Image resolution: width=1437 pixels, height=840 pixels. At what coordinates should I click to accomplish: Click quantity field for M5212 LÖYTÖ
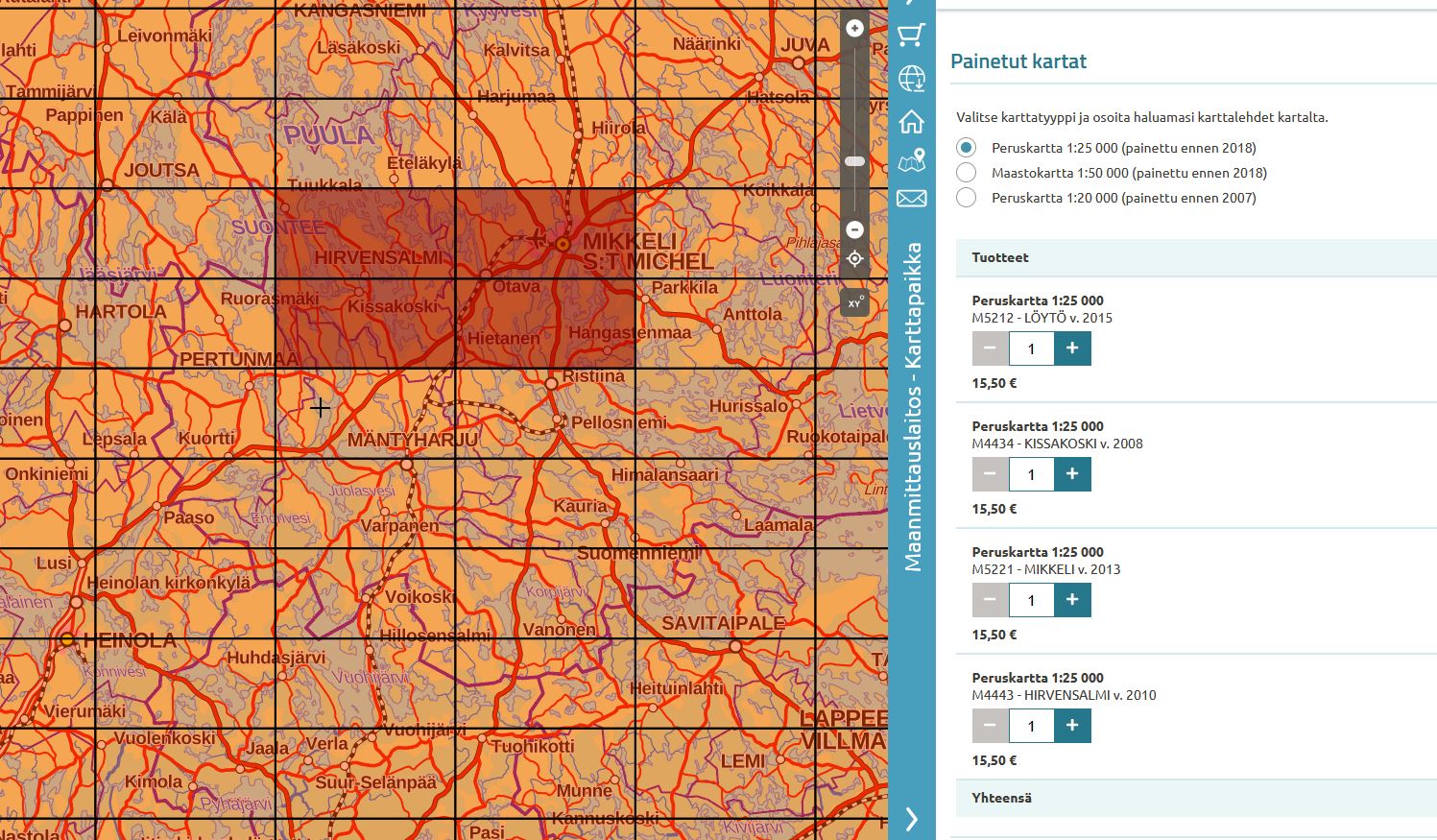(1031, 348)
